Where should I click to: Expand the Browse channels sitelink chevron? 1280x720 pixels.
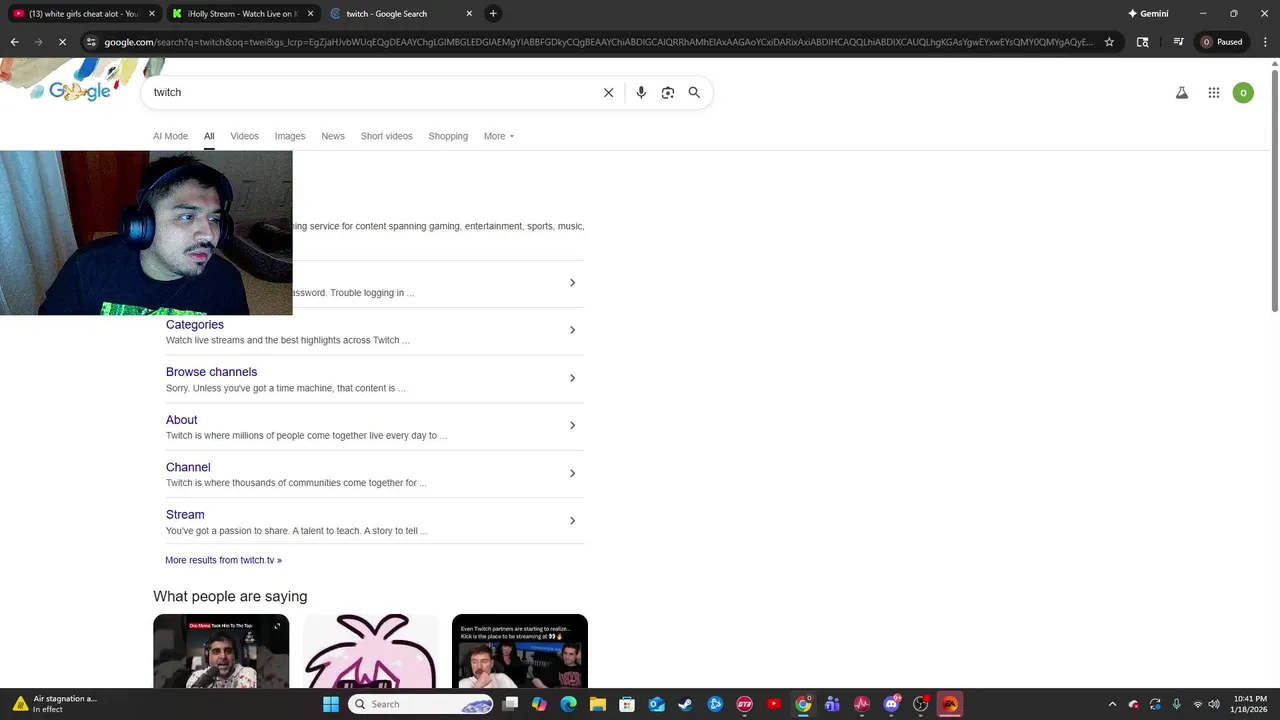tap(572, 378)
